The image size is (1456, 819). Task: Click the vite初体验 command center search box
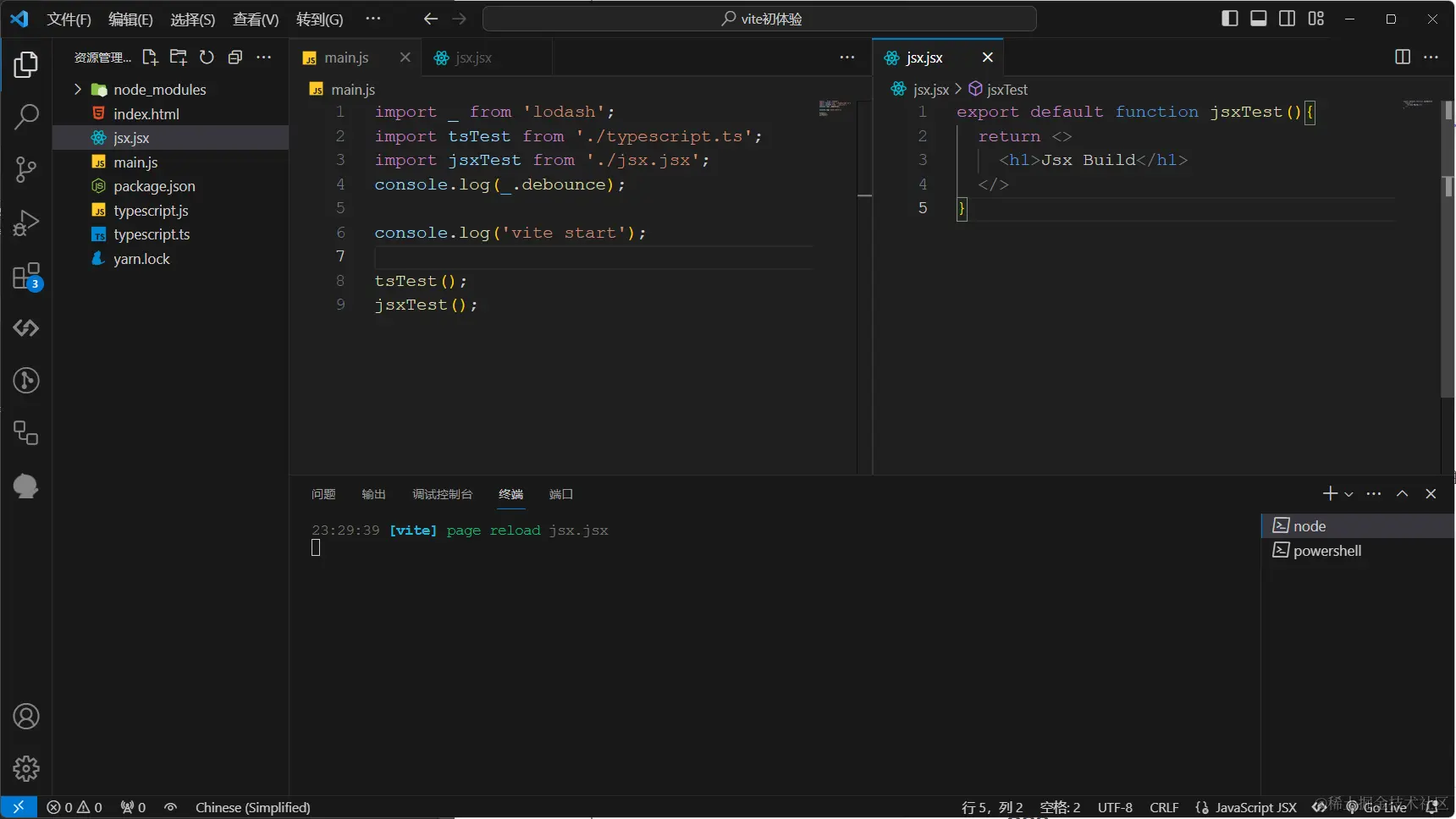[759, 19]
